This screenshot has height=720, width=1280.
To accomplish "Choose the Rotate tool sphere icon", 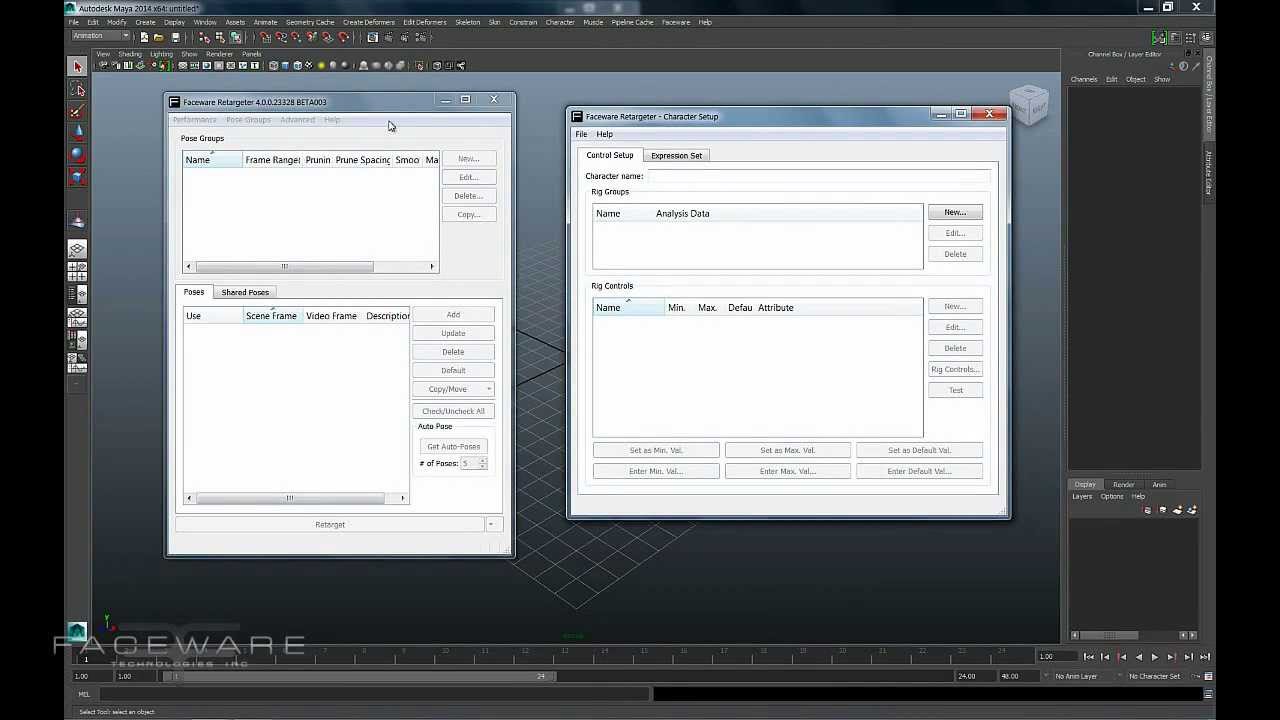I will [x=77, y=154].
